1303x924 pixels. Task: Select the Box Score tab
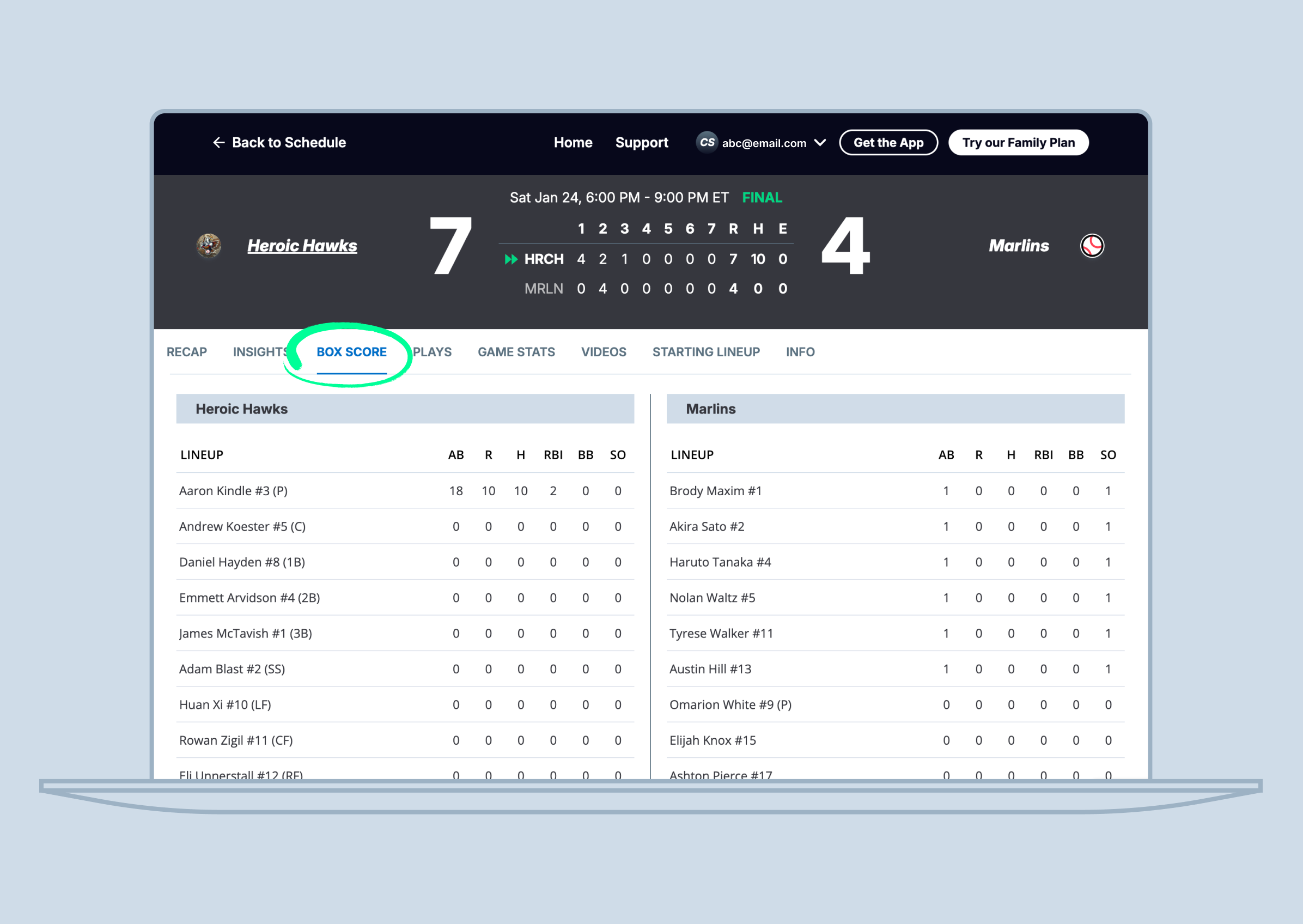[351, 352]
